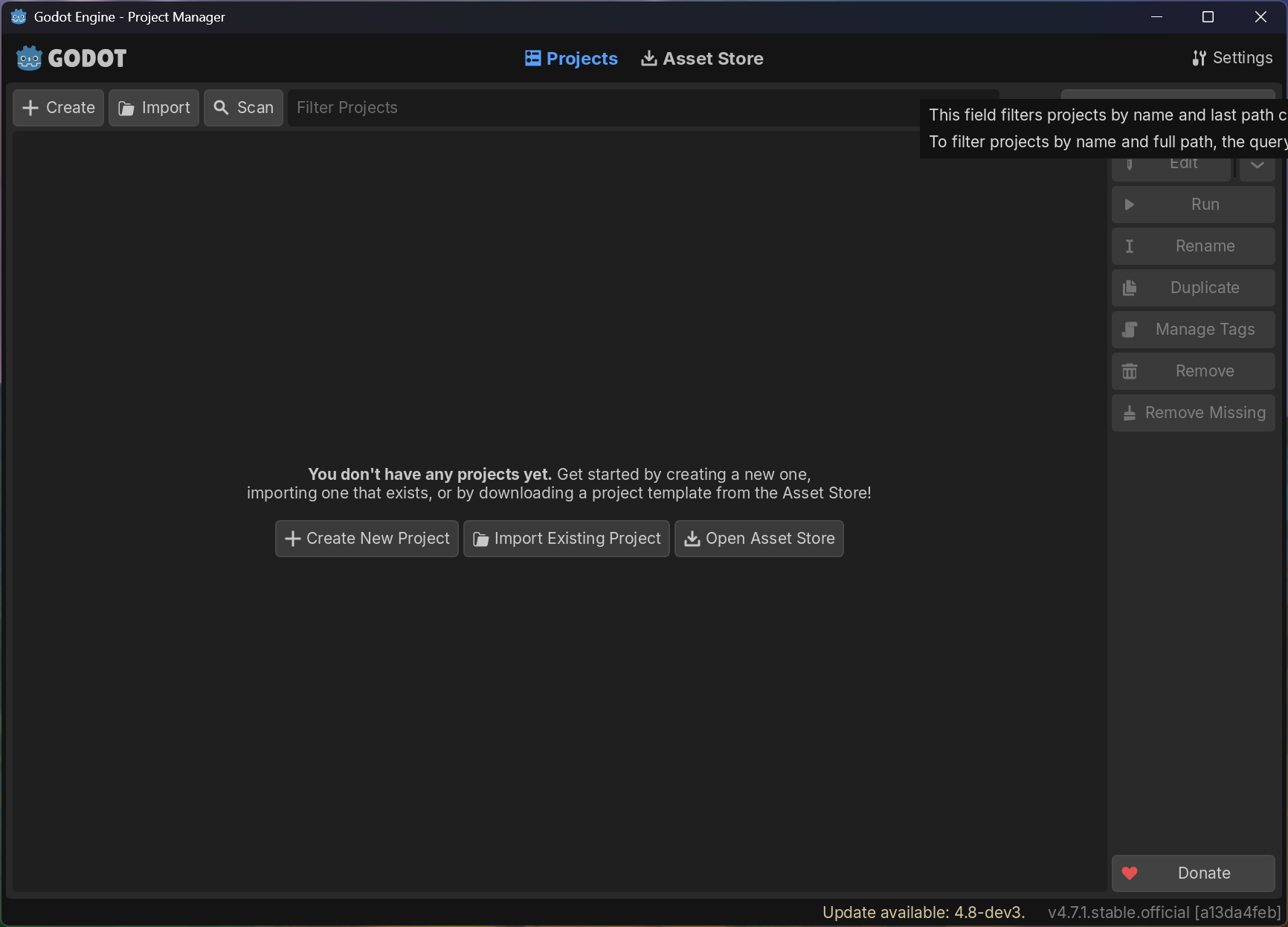
Task: Scan a folder for projects
Action: (x=243, y=108)
